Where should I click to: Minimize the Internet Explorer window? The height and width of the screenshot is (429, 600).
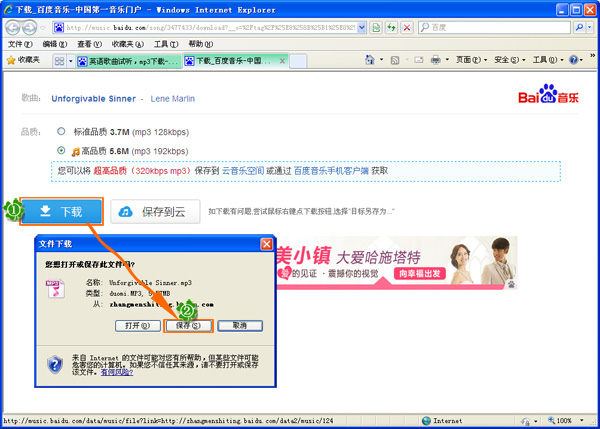(x=562, y=10)
